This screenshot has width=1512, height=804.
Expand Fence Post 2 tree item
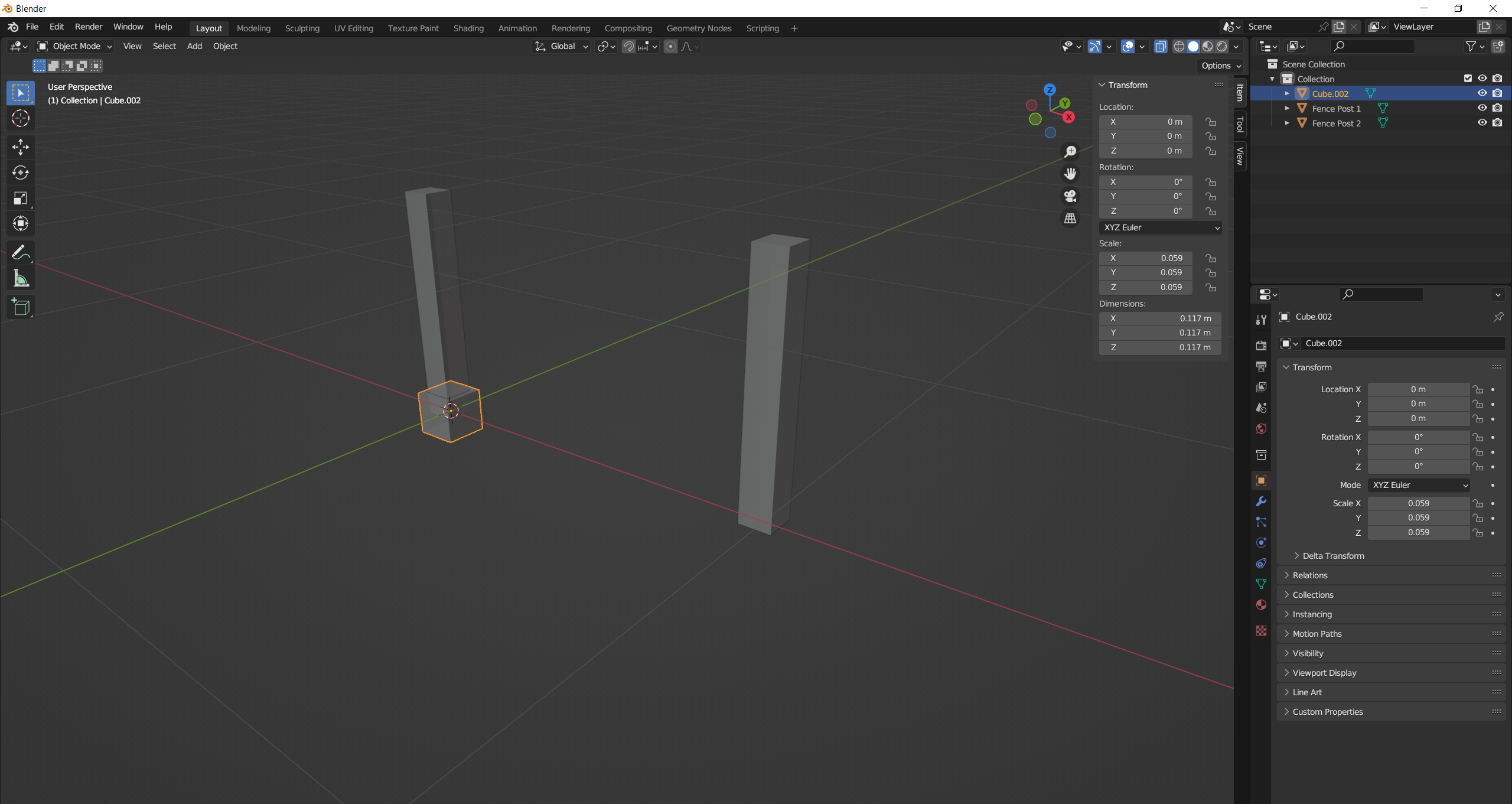coord(1287,123)
